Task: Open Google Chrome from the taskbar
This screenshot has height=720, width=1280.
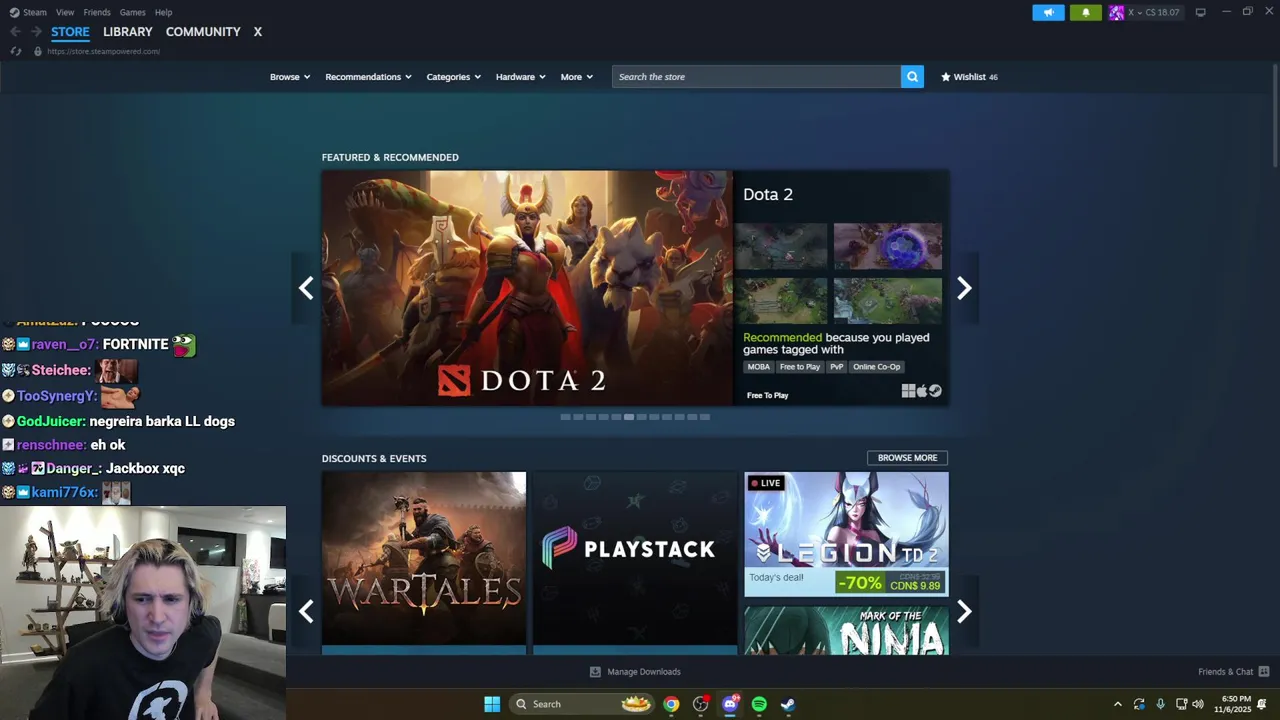Action: 671,704
